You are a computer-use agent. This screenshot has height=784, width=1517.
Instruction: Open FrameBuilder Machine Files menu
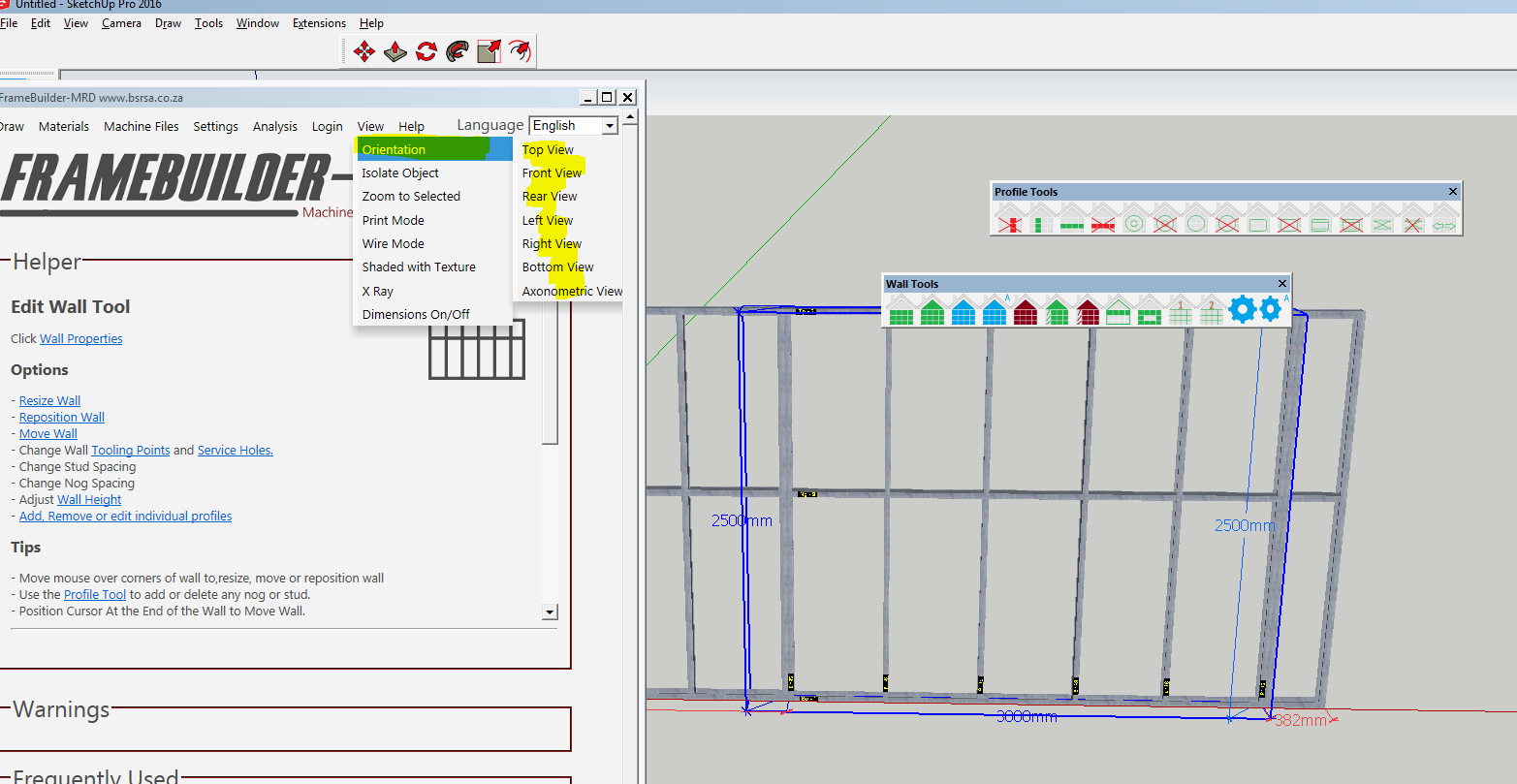click(x=142, y=126)
